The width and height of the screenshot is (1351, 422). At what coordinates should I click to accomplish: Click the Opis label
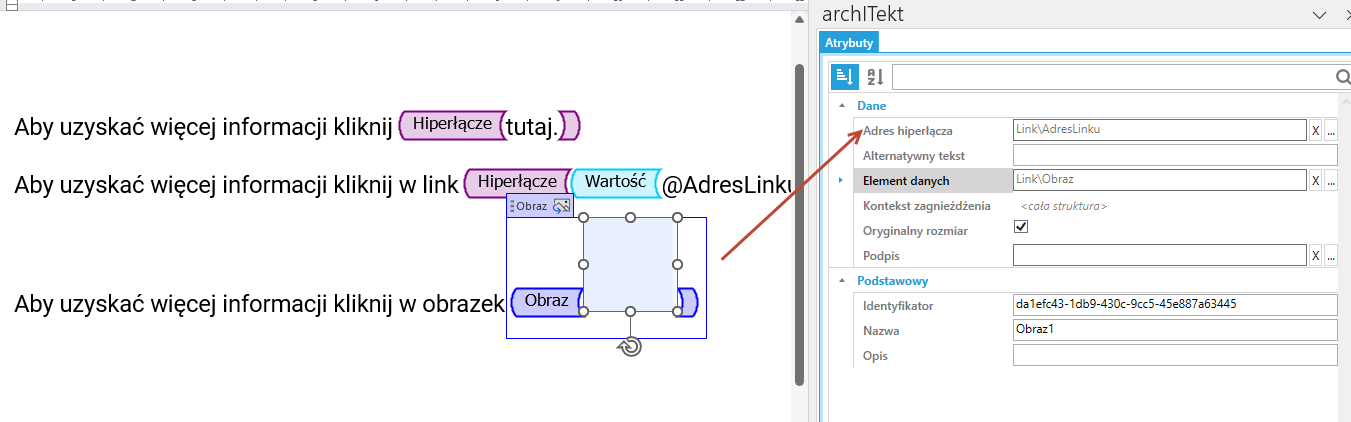pos(875,356)
